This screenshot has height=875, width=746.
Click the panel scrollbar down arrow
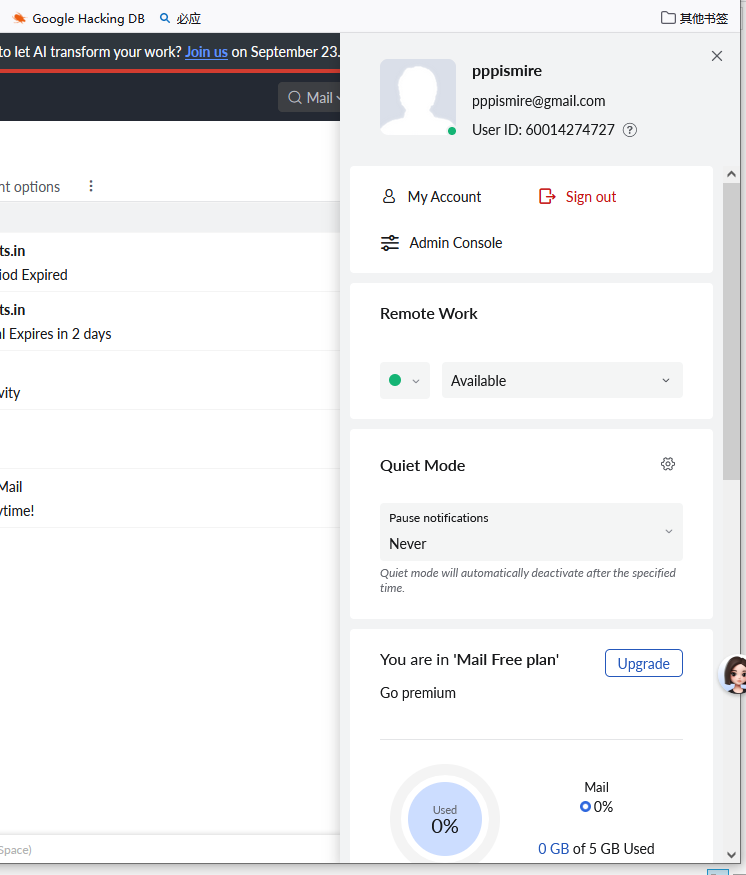pyautogui.click(x=731, y=854)
